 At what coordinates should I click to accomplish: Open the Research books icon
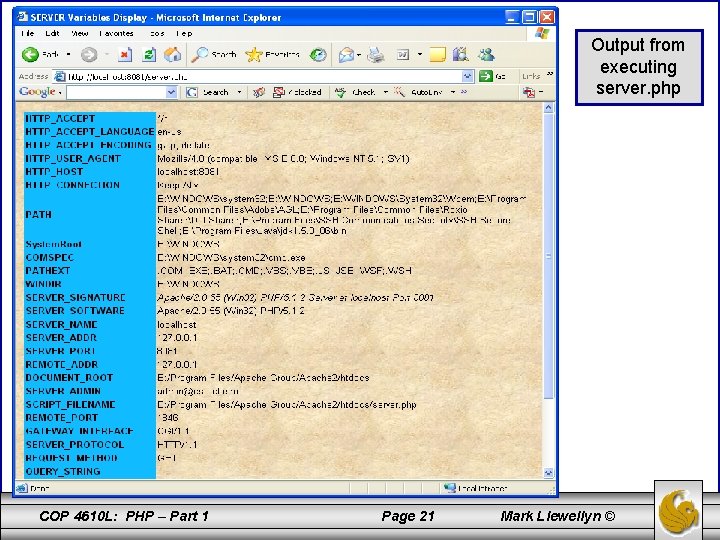[x=461, y=55]
